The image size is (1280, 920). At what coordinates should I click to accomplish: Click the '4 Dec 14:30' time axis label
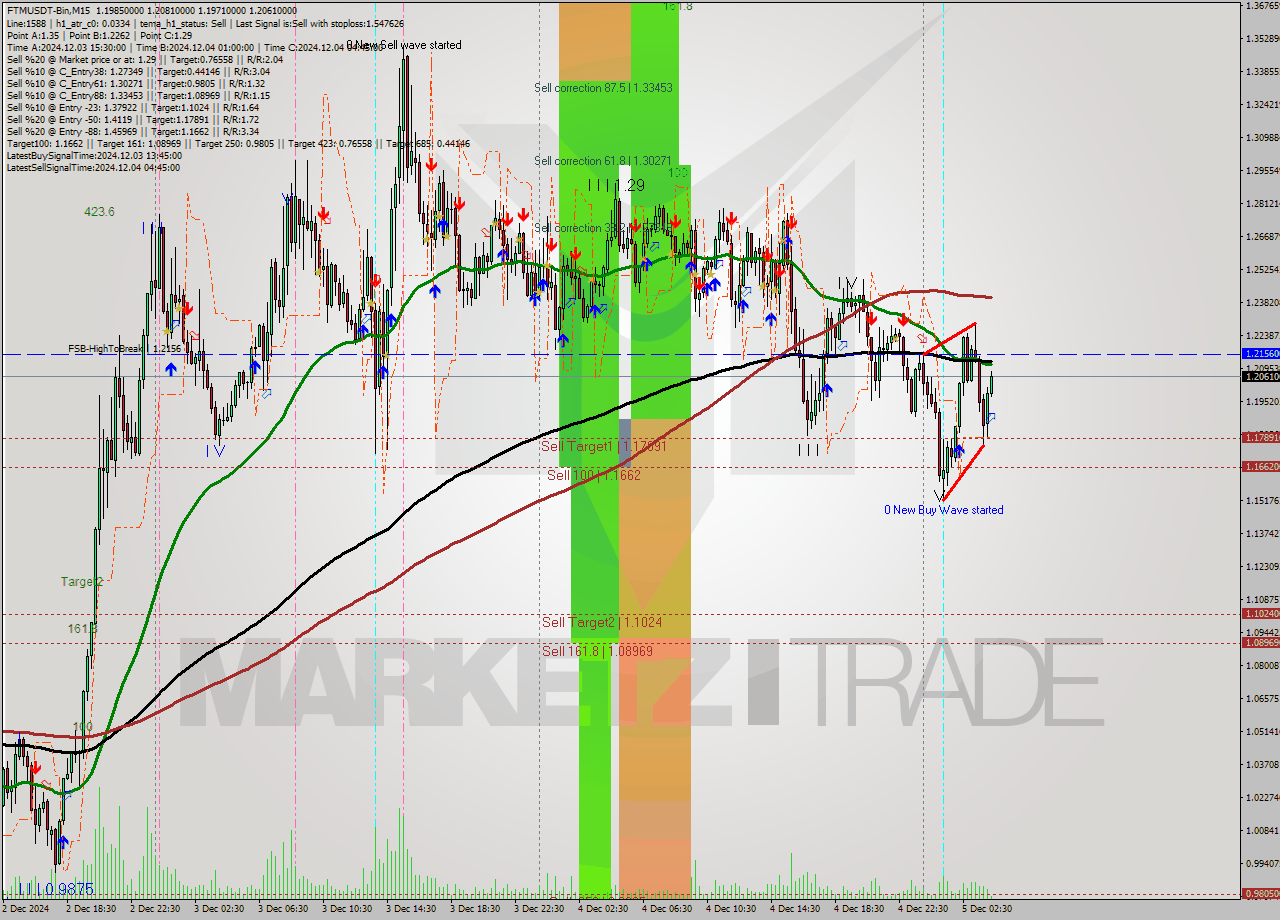tap(795, 910)
